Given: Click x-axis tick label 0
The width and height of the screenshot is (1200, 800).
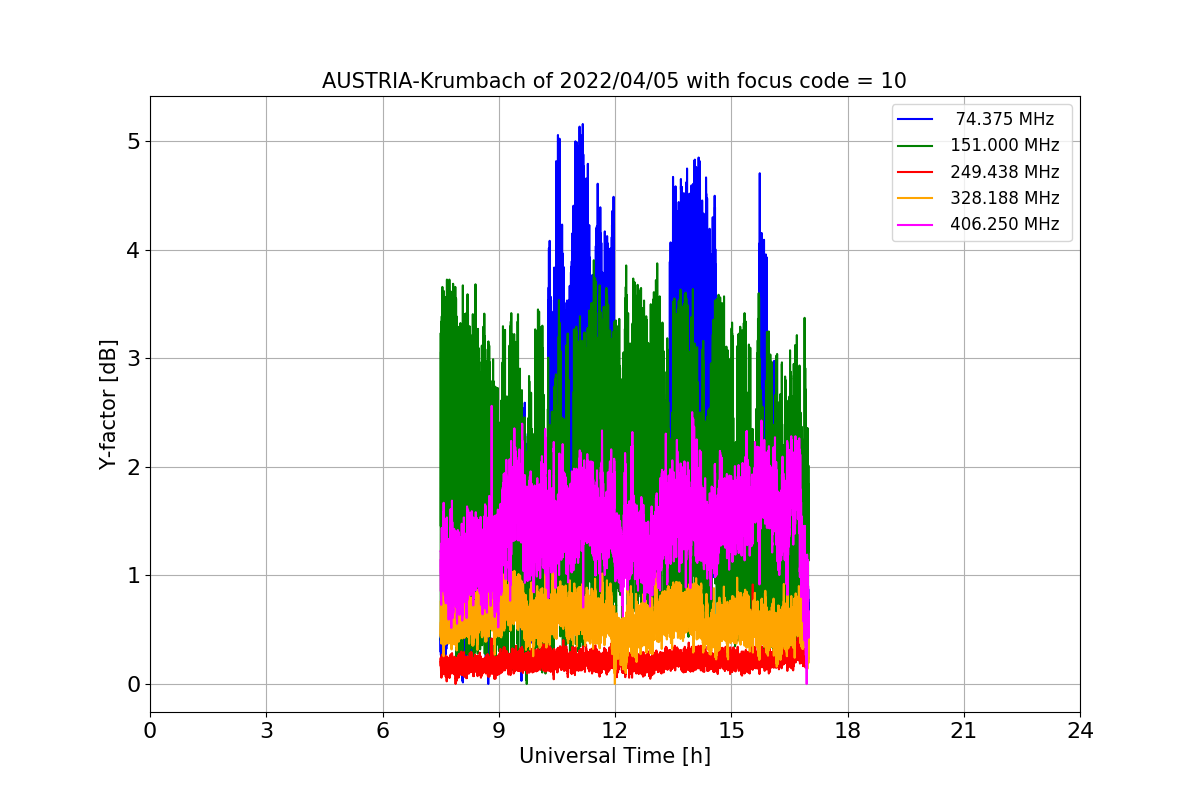Looking at the screenshot, I should tap(150, 731).
